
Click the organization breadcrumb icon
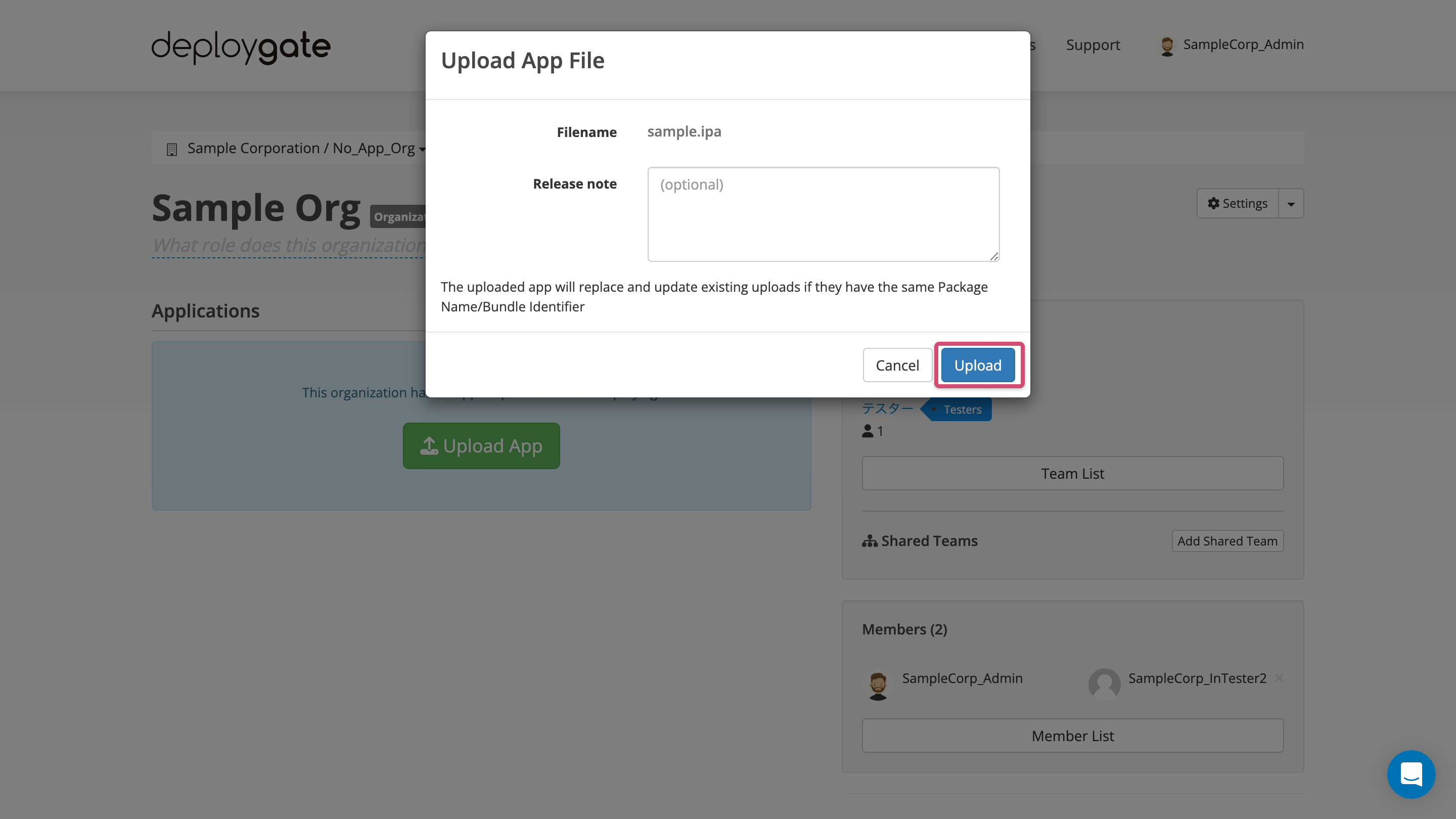(171, 148)
